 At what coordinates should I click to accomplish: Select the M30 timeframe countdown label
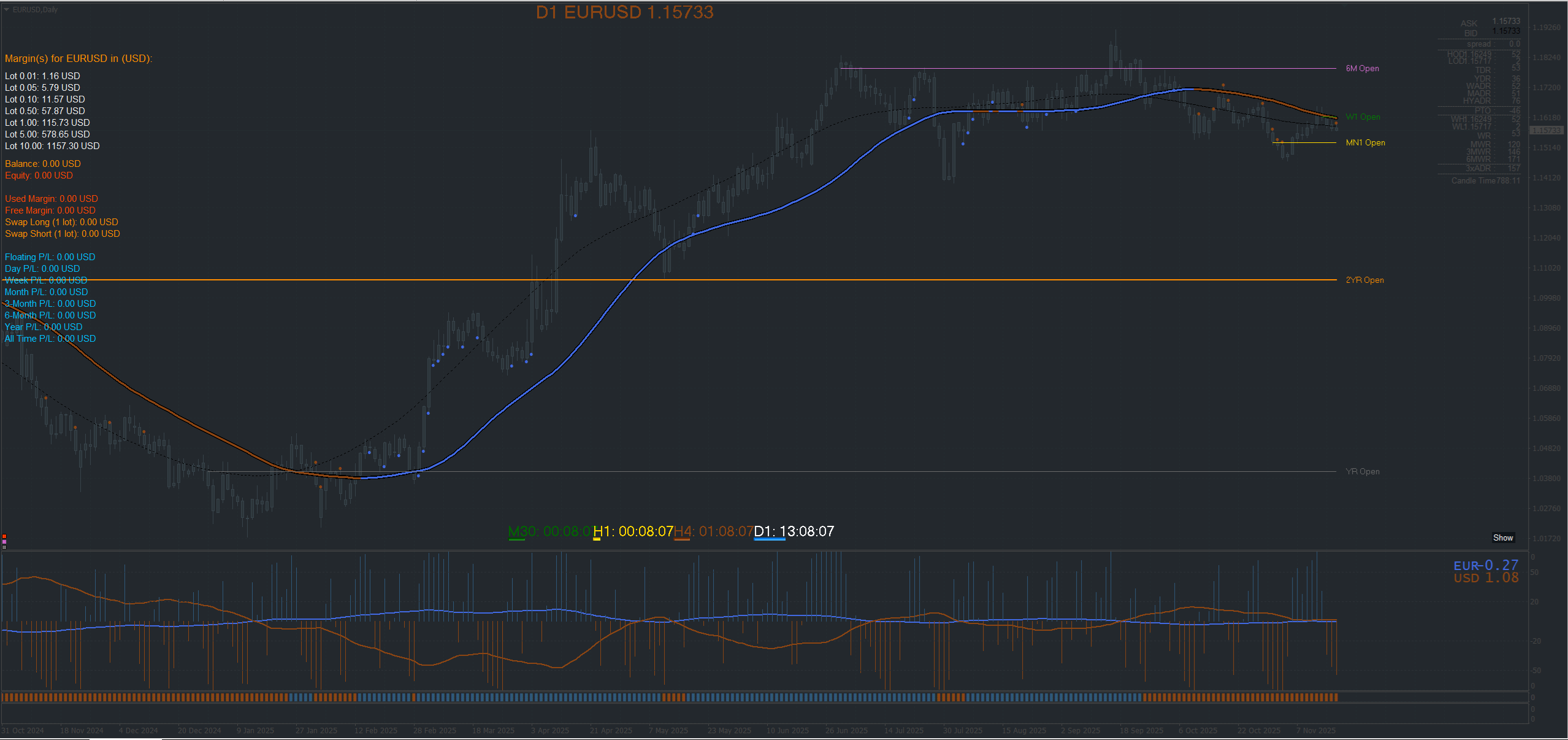pyautogui.click(x=549, y=531)
